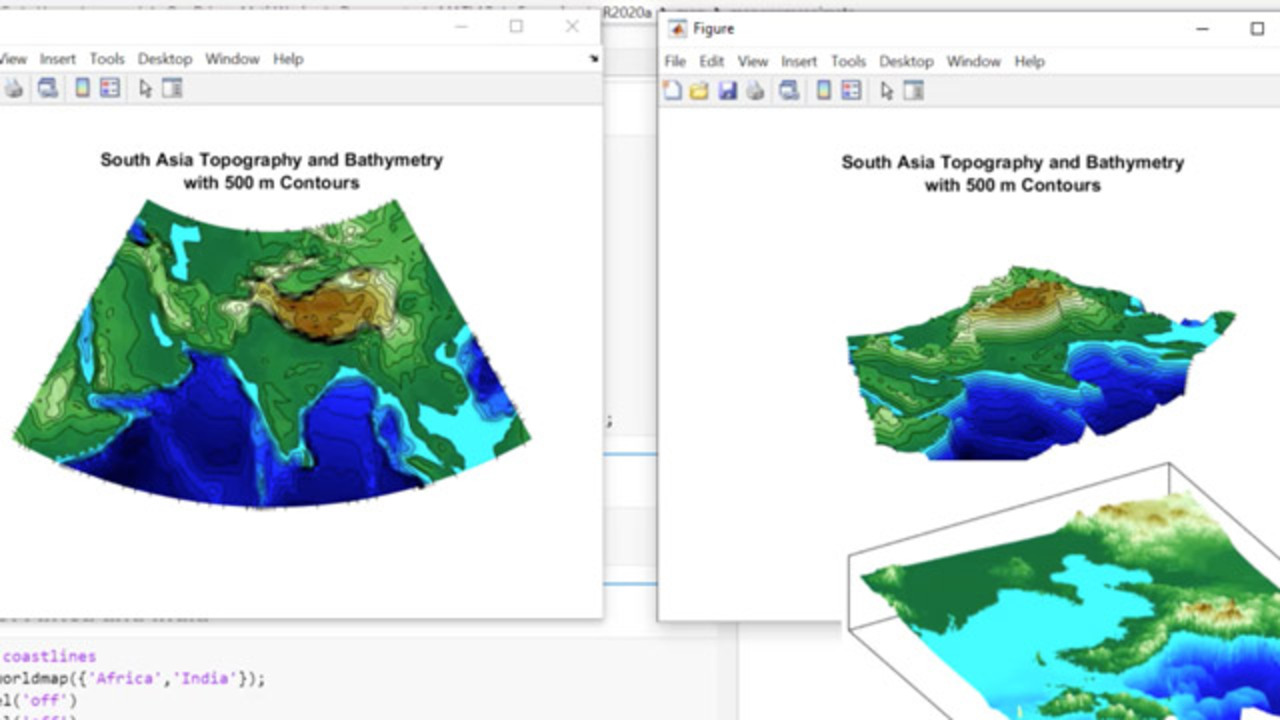Open Property Inspector in right Figure toolbar

coord(913,91)
